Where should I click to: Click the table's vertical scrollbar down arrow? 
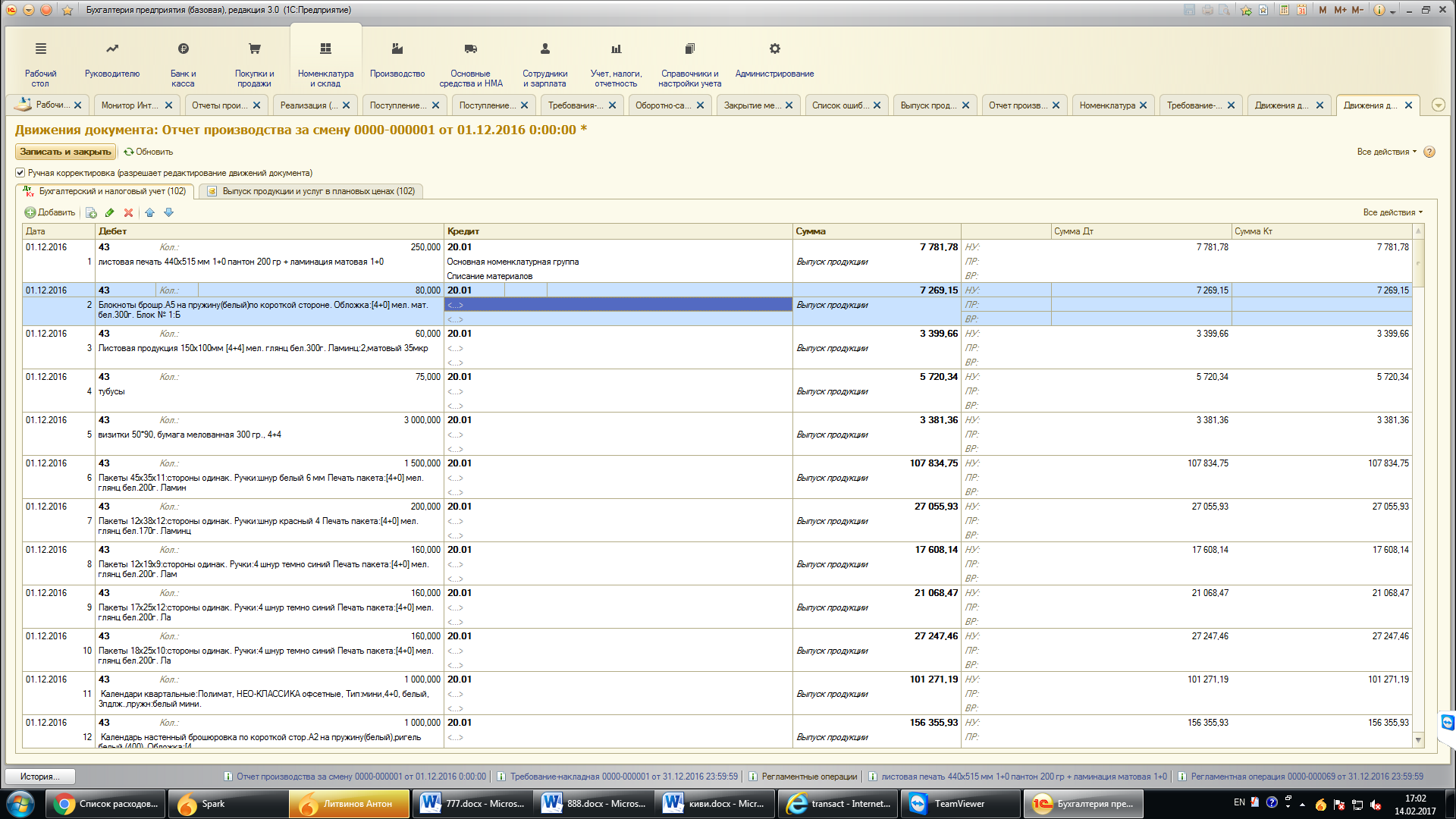(1418, 740)
